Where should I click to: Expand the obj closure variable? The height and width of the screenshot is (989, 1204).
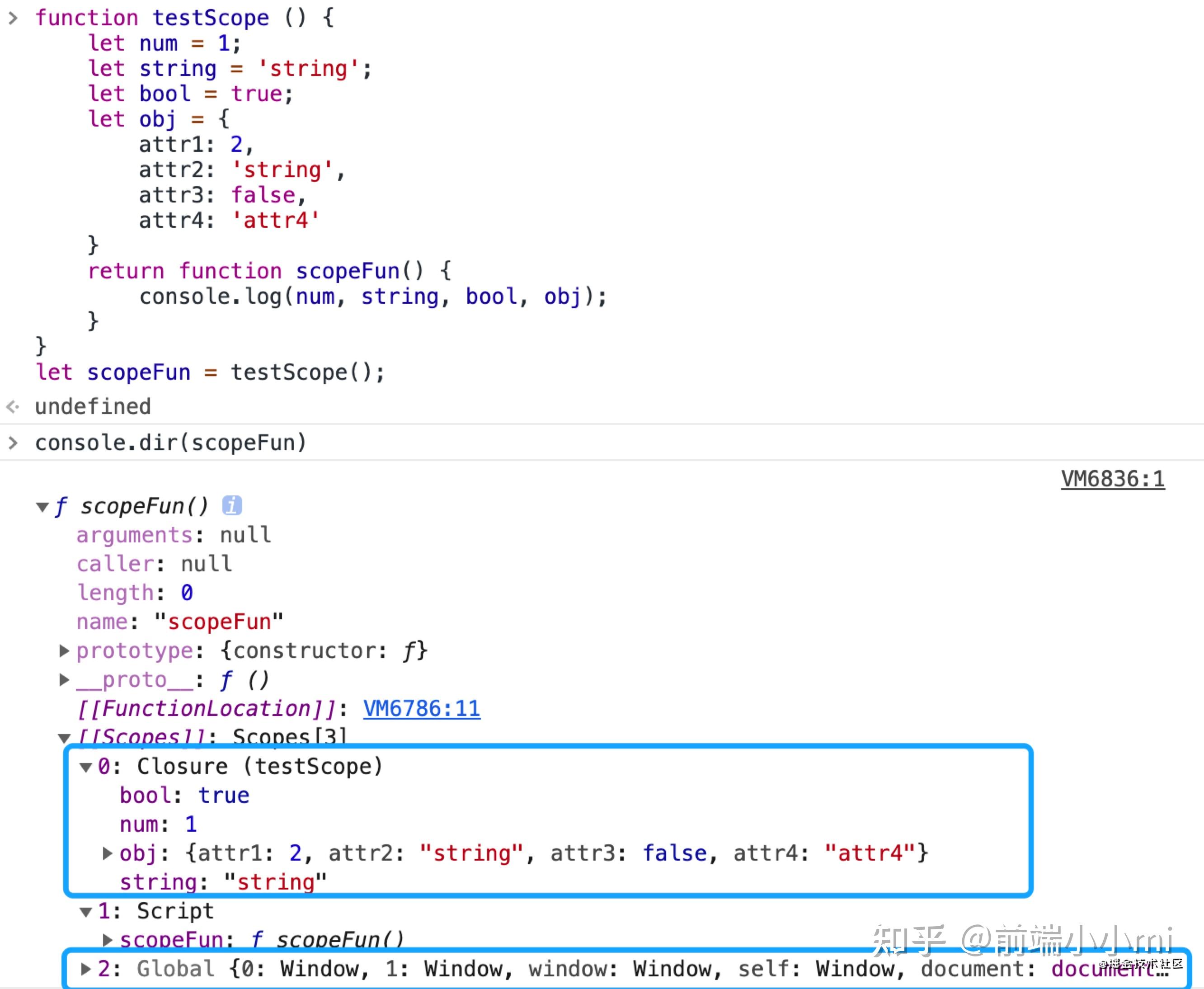107,853
